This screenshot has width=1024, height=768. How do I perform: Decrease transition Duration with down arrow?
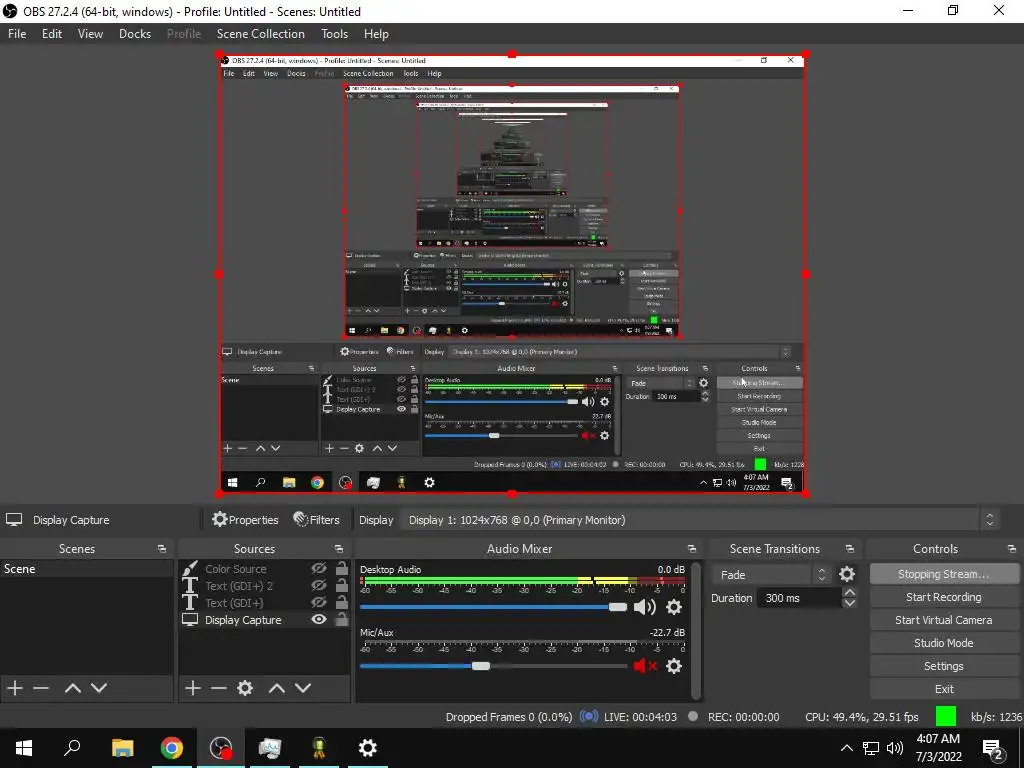[850, 603]
